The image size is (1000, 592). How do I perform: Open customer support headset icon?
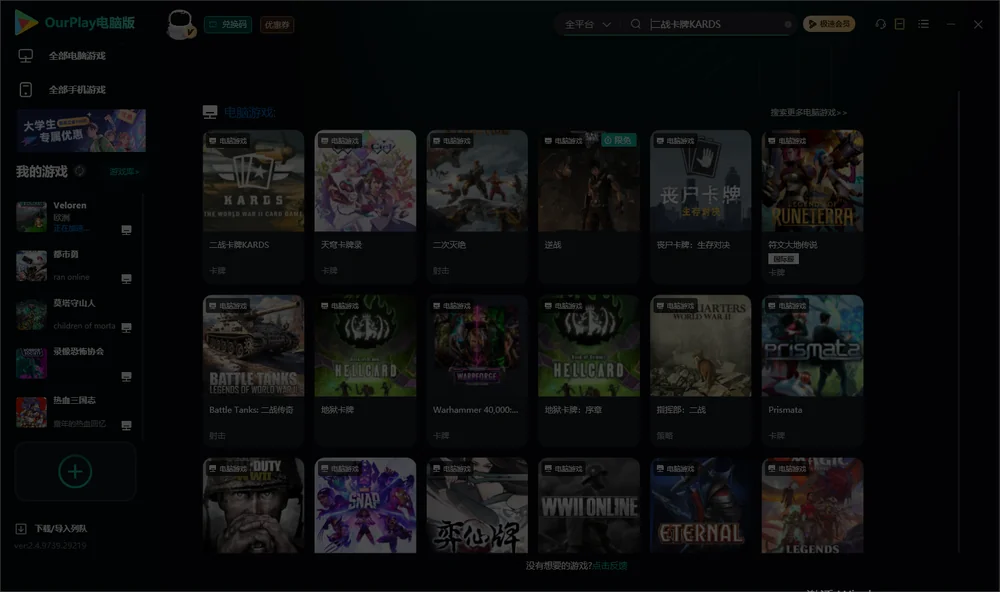[880, 24]
